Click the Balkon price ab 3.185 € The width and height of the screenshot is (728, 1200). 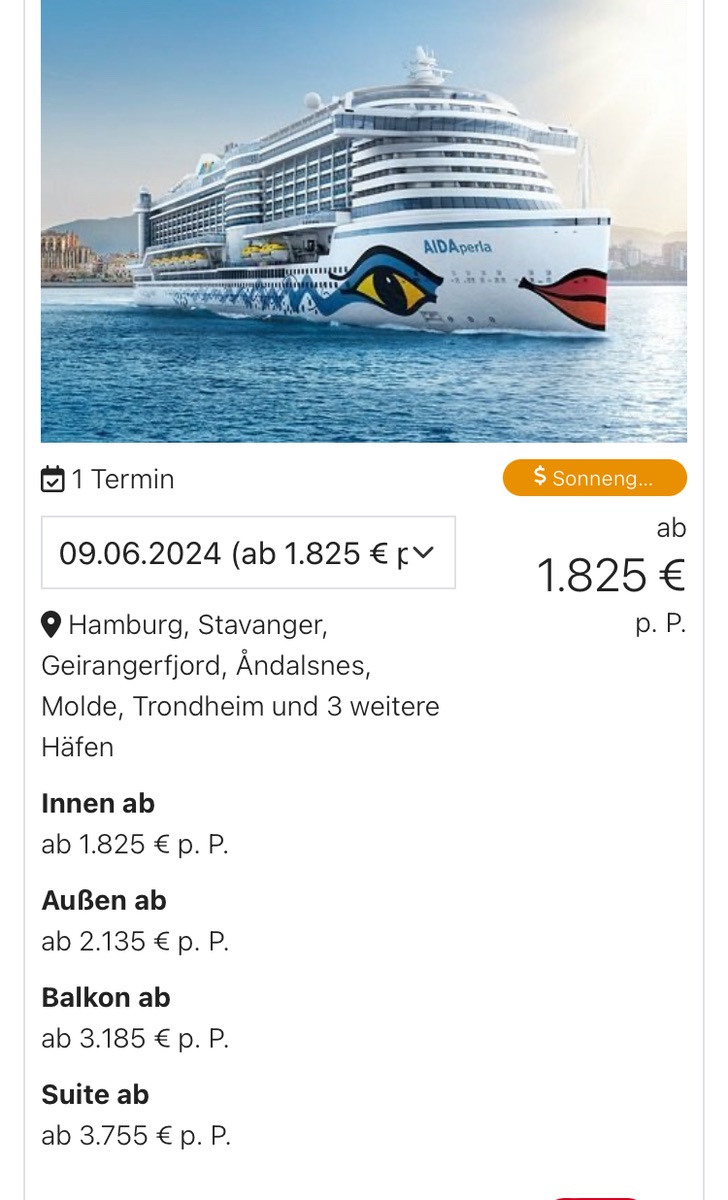point(135,1038)
